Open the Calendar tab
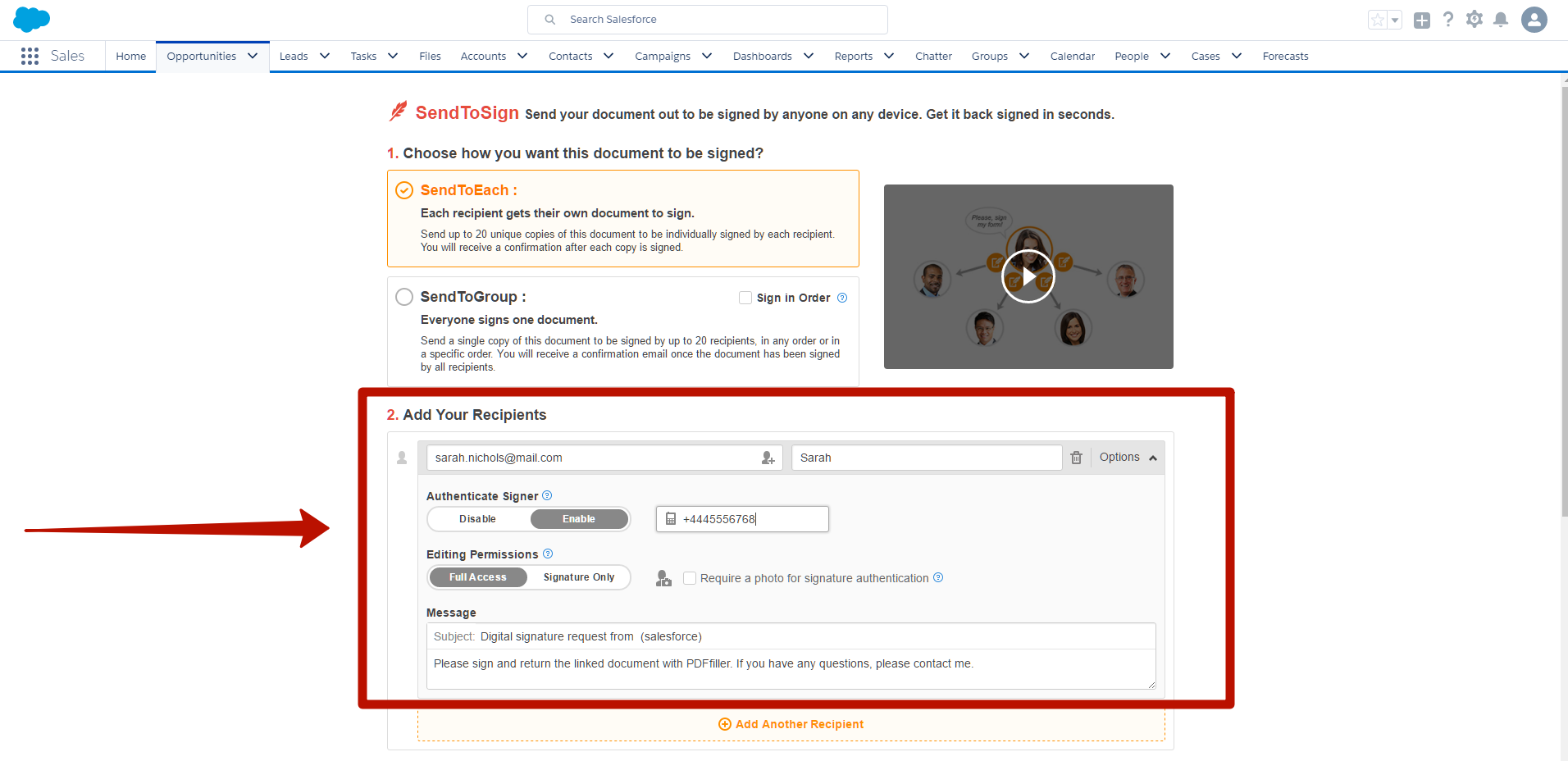Screen dimensions: 1568x761 coord(1073,56)
